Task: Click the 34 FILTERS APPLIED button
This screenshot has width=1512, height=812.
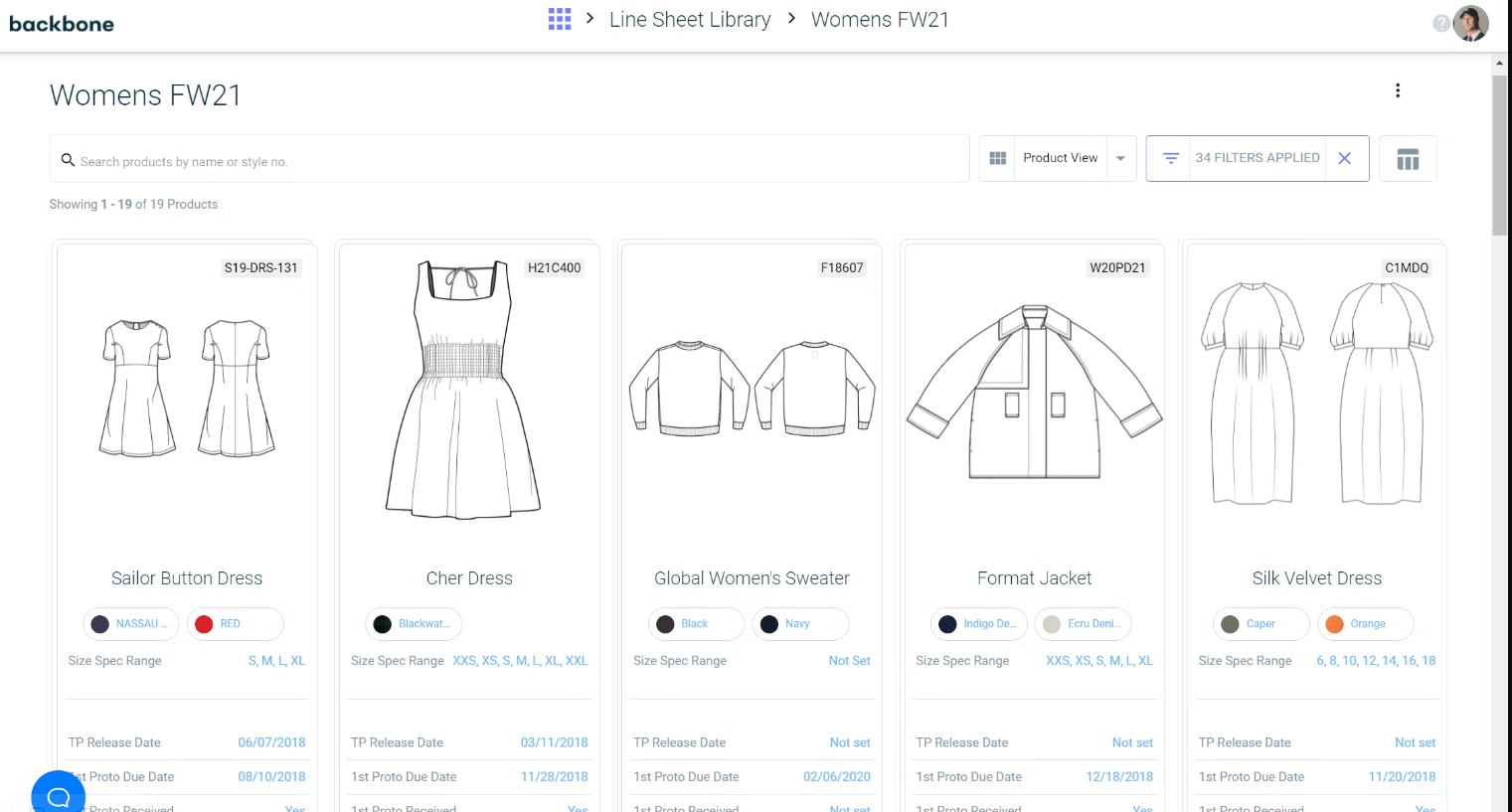Action: [1258, 158]
